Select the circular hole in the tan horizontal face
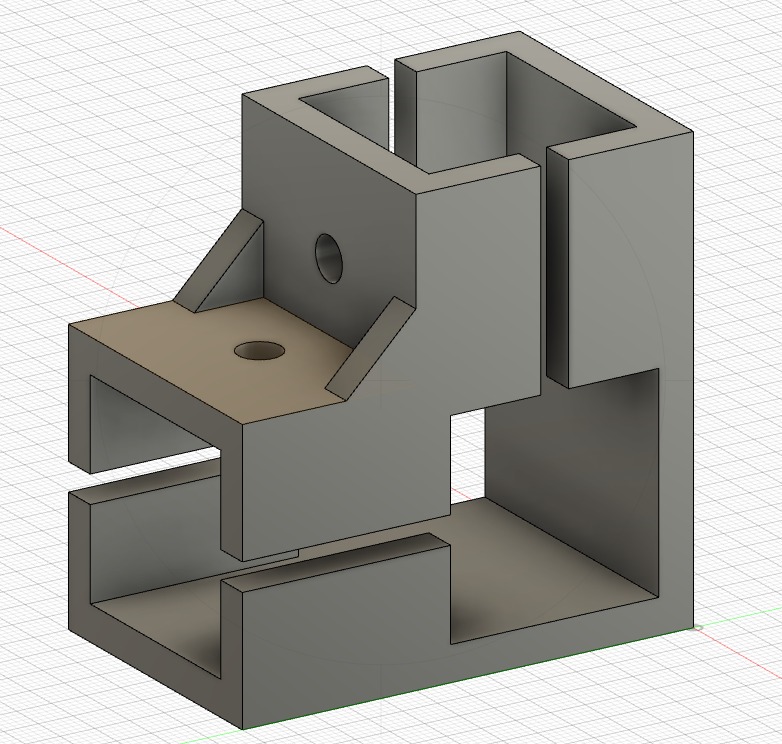The height and width of the screenshot is (744, 782). click(259, 351)
